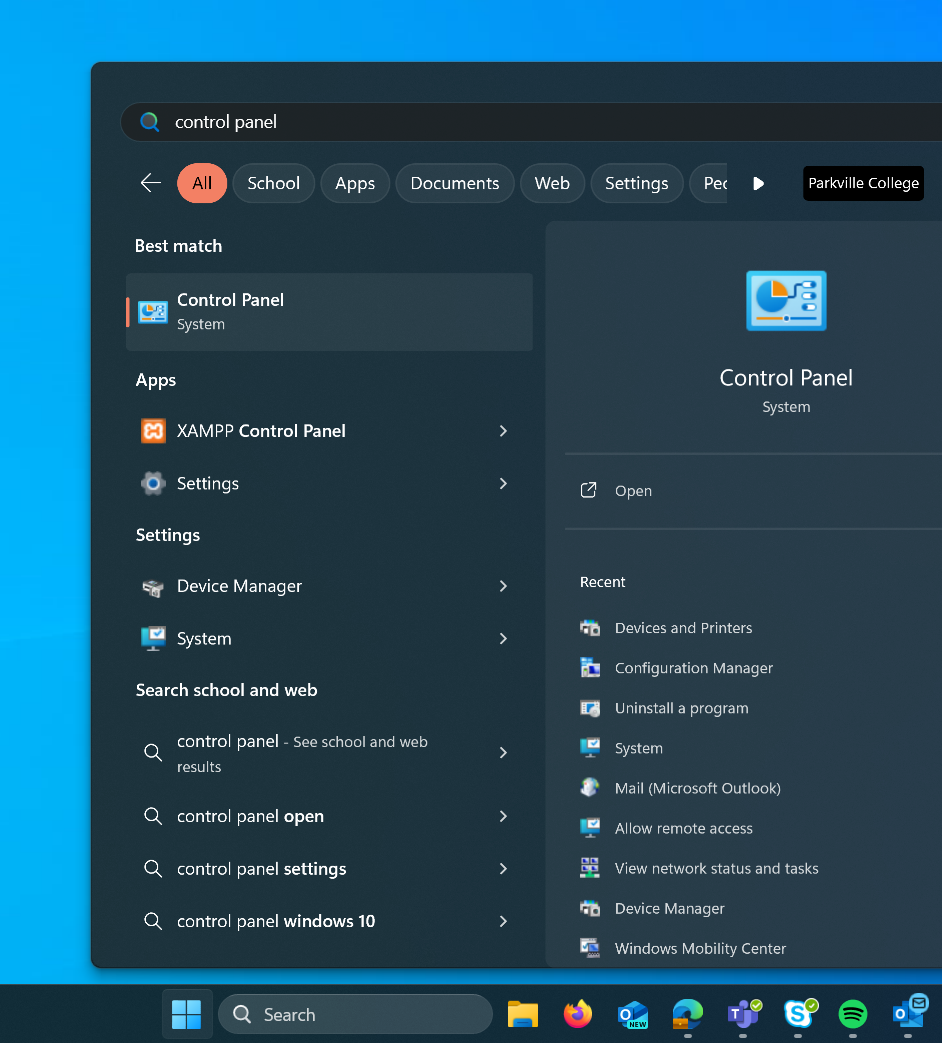Screen dimensions: 942x1043
Task: Go back using the left arrow icon
Action: [x=151, y=183]
